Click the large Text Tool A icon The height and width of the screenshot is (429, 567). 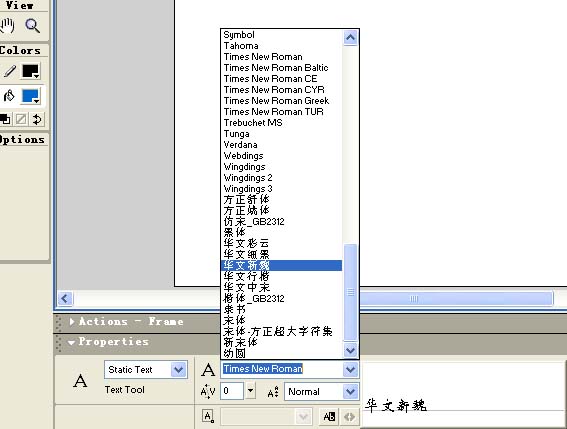(80, 381)
